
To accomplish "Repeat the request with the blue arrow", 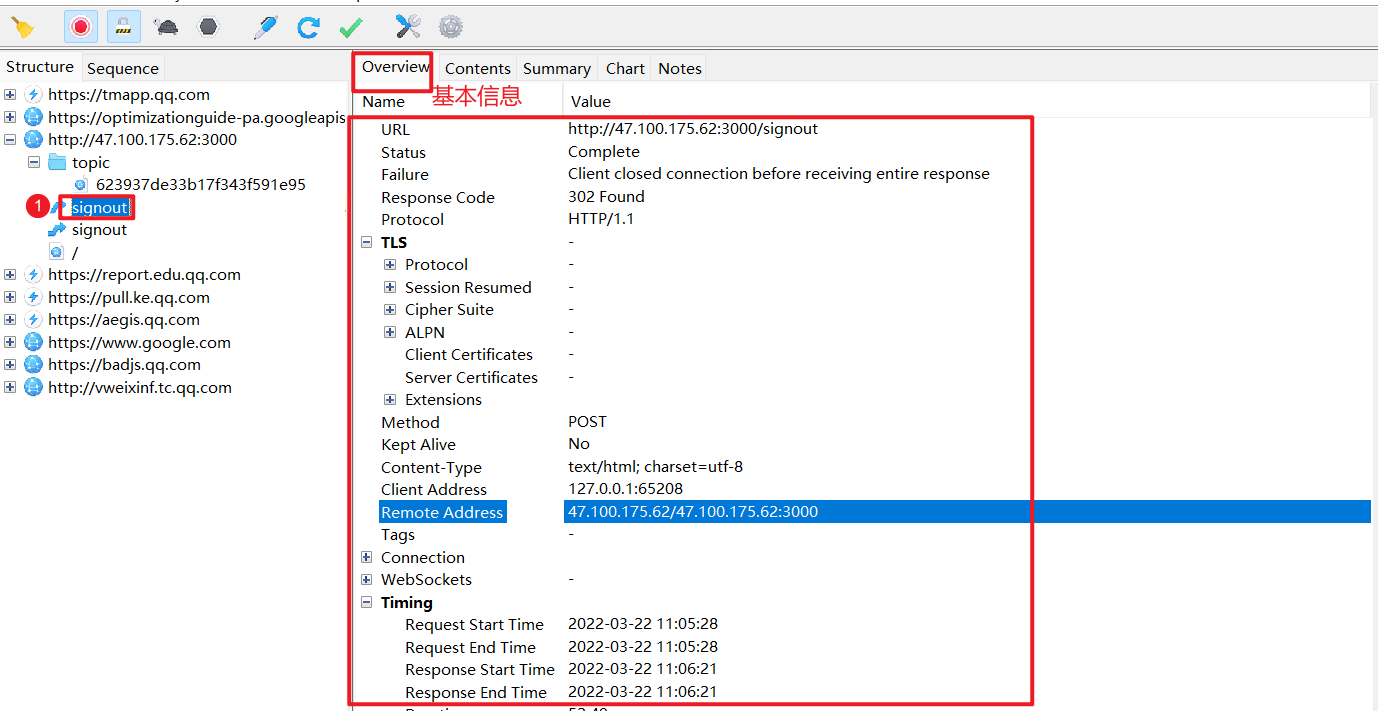I will pyautogui.click(x=308, y=27).
